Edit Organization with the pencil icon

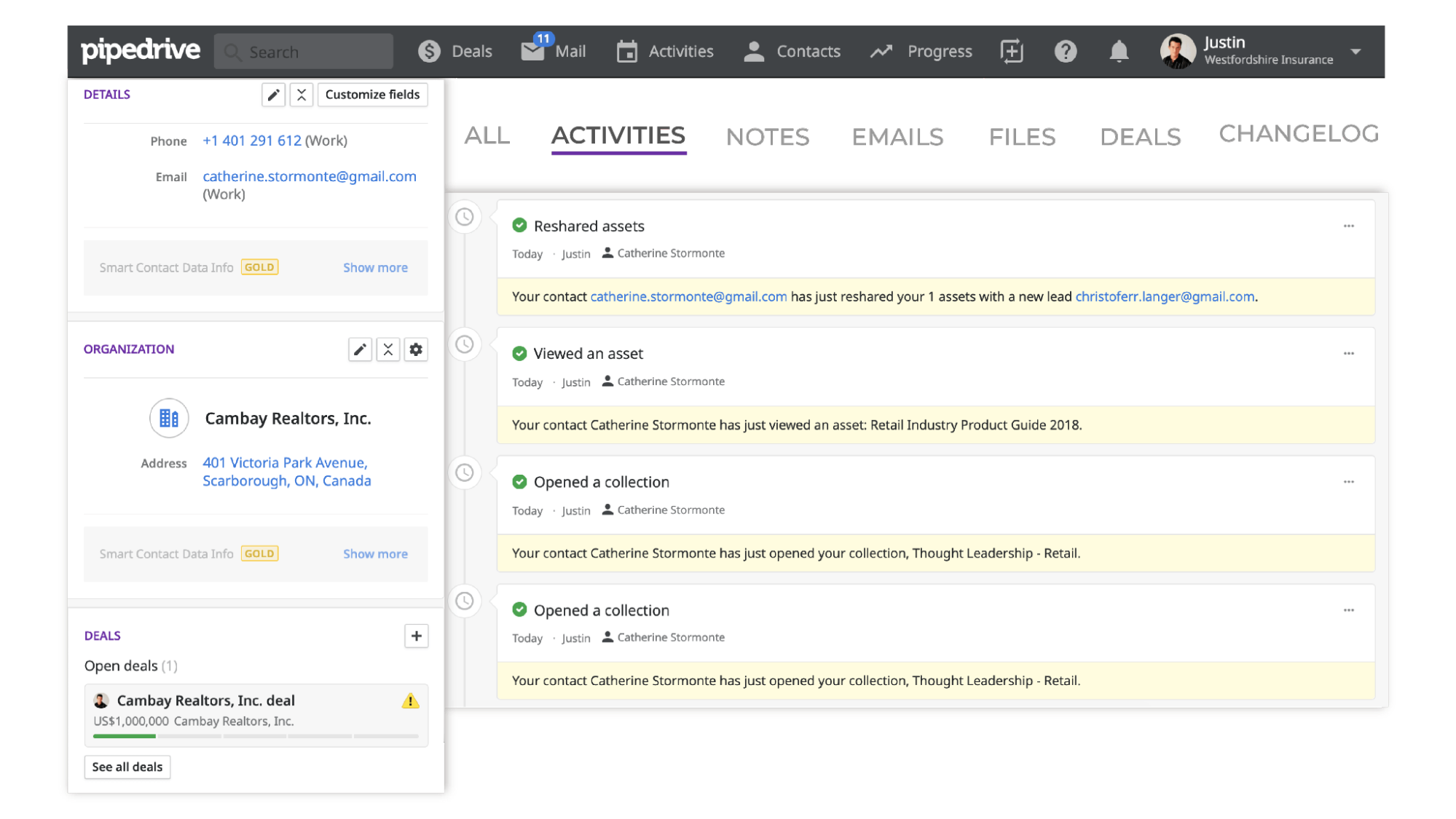pyautogui.click(x=360, y=349)
